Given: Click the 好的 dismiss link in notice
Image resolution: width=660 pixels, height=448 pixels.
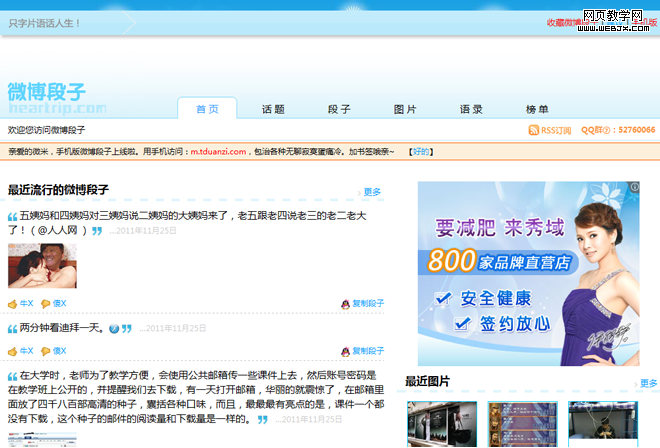Looking at the screenshot, I should [421, 152].
